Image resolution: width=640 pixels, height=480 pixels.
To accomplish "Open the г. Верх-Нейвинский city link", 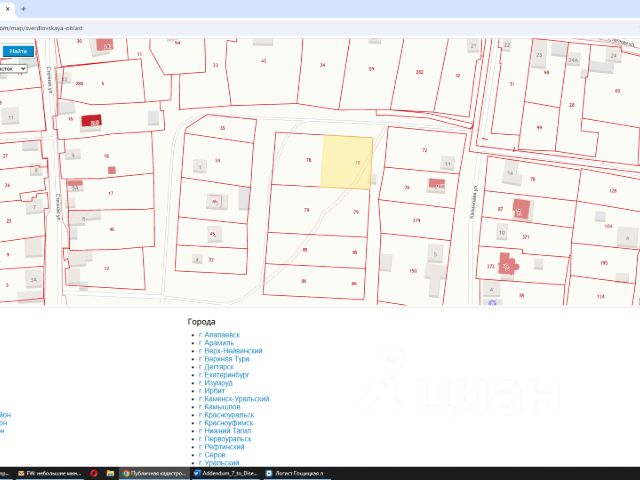I will point(231,351).
